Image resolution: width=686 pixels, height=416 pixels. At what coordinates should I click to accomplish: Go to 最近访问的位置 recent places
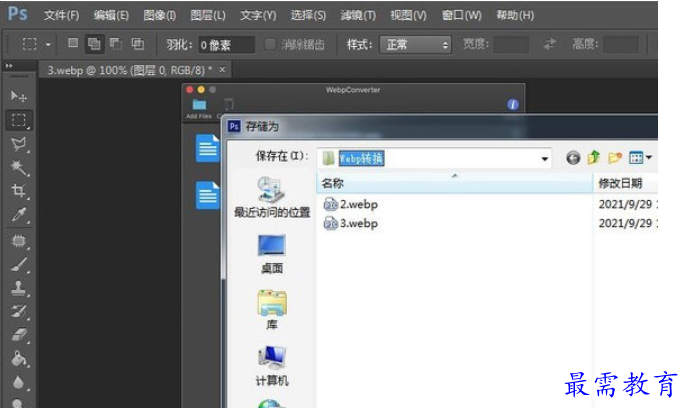tap(272, 198)
